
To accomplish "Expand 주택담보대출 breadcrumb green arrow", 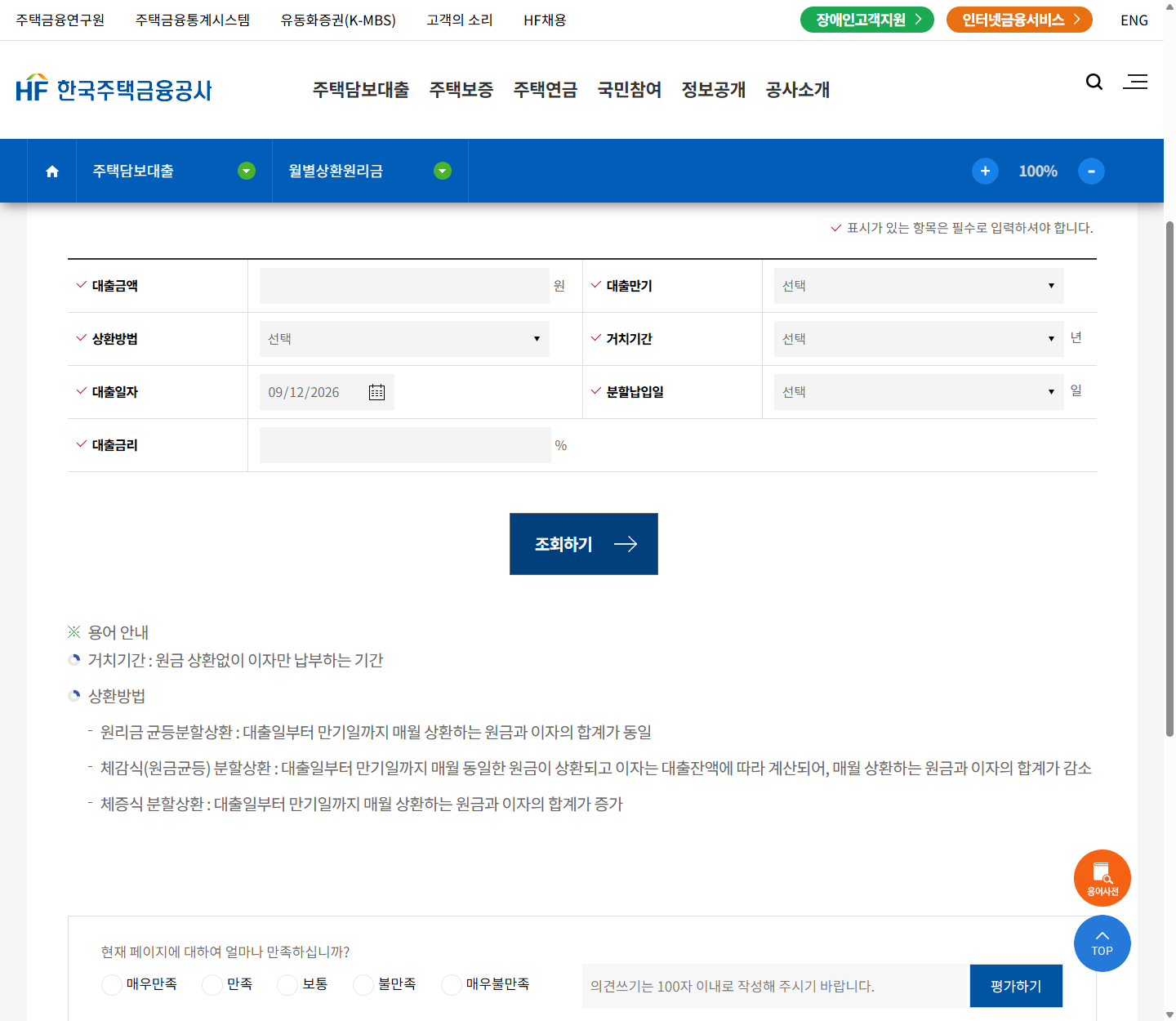I will [247, 171].
